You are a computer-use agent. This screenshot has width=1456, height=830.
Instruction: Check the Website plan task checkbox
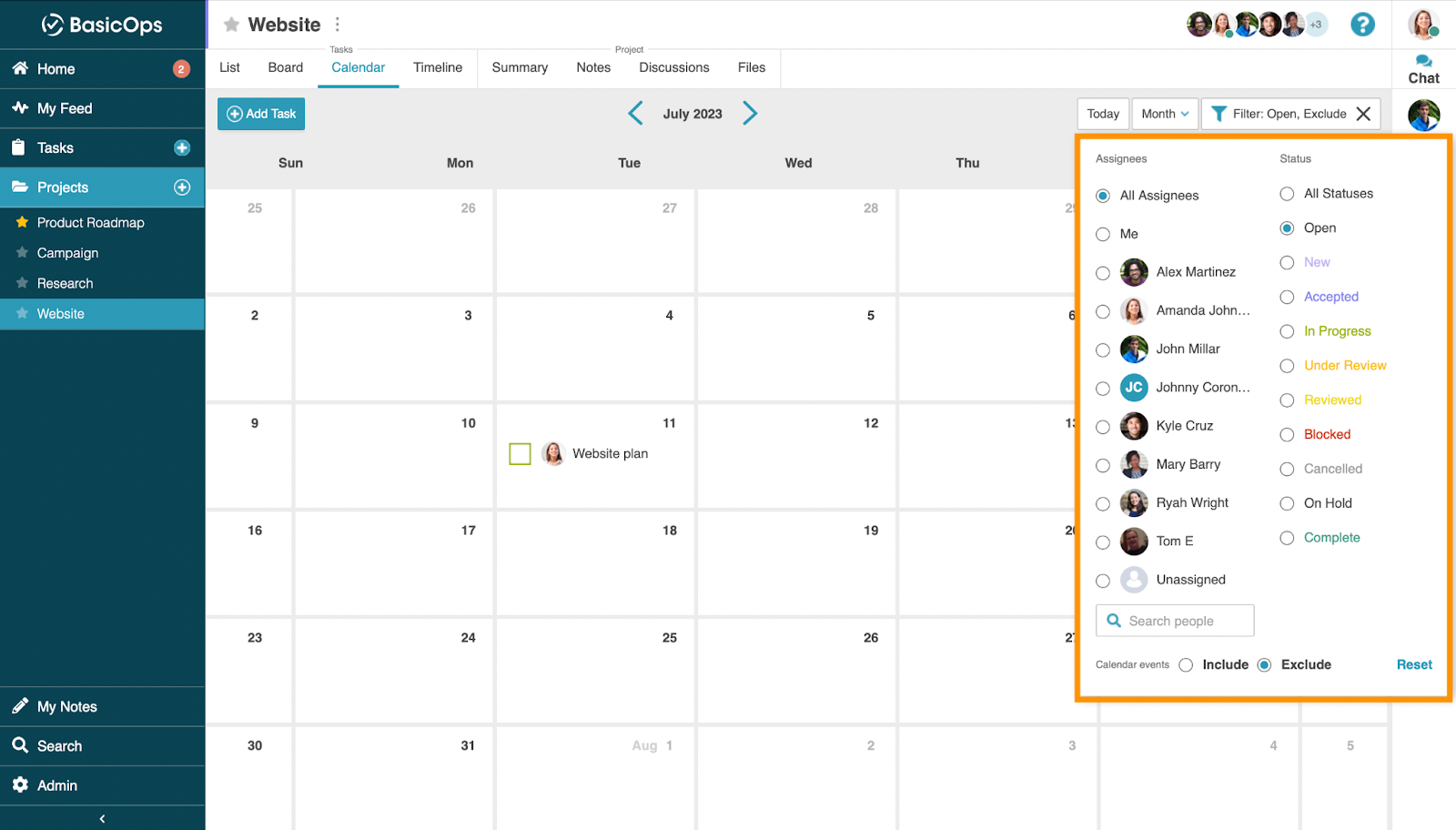pyautogui.click(x=520, y=454)
